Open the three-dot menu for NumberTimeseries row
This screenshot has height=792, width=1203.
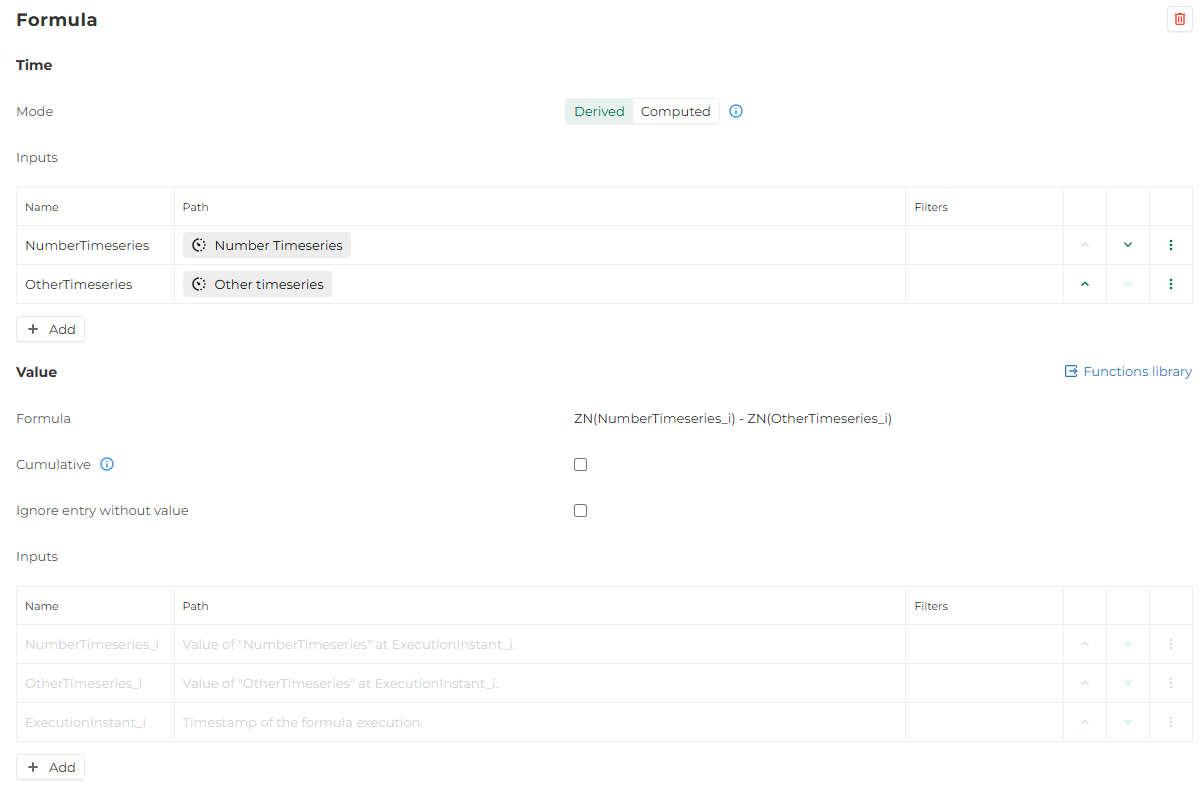point(1170,245)
